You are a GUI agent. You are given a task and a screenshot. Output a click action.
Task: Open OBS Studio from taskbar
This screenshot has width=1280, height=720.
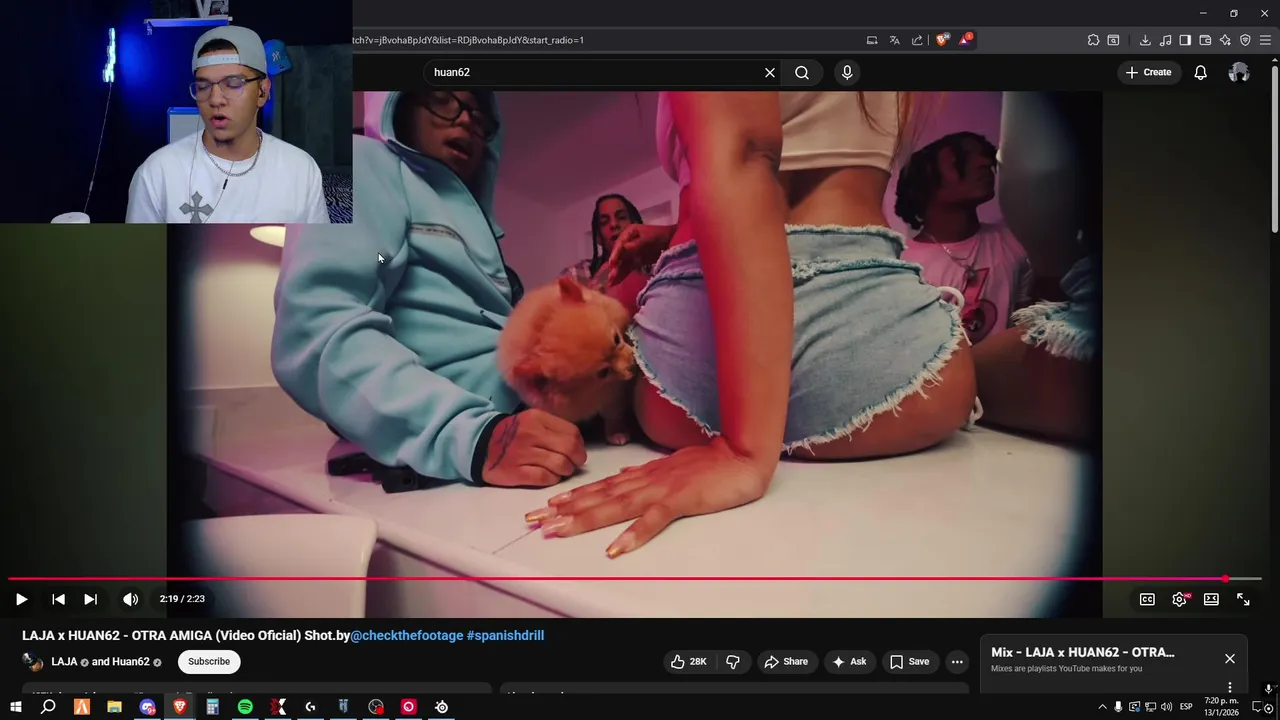click(375, 707)
